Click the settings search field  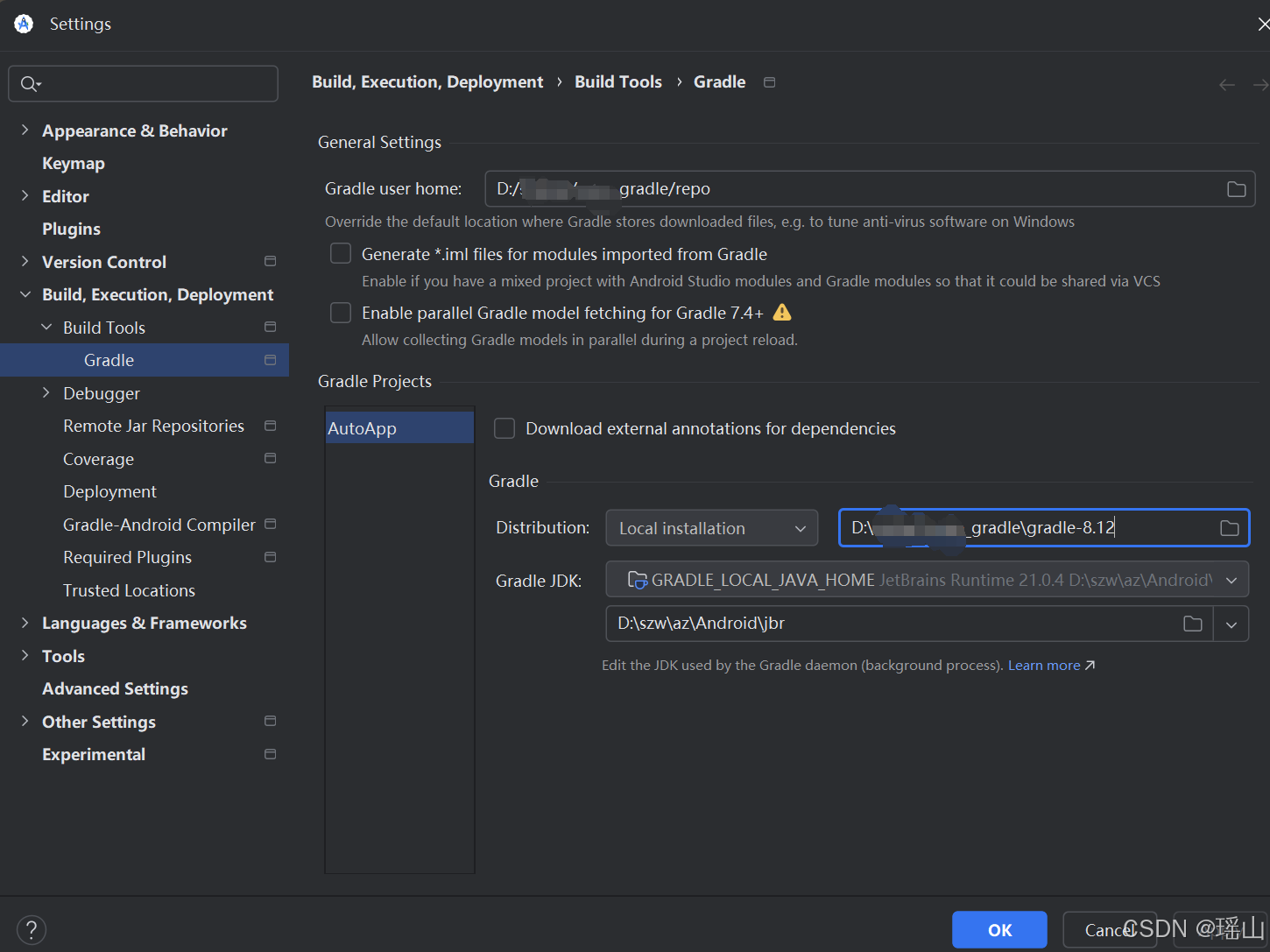(x=144, y=84)
